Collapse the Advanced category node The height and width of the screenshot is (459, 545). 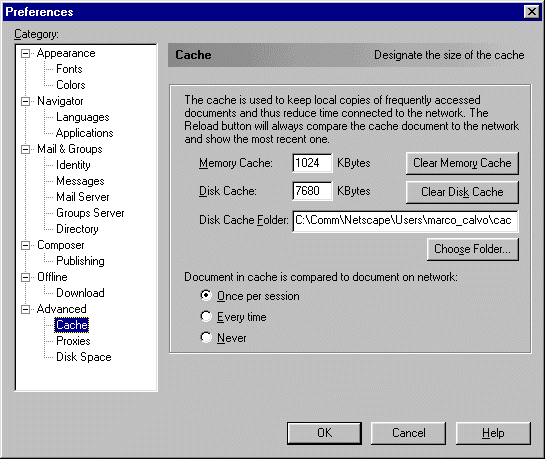click(x=25, y=309)
